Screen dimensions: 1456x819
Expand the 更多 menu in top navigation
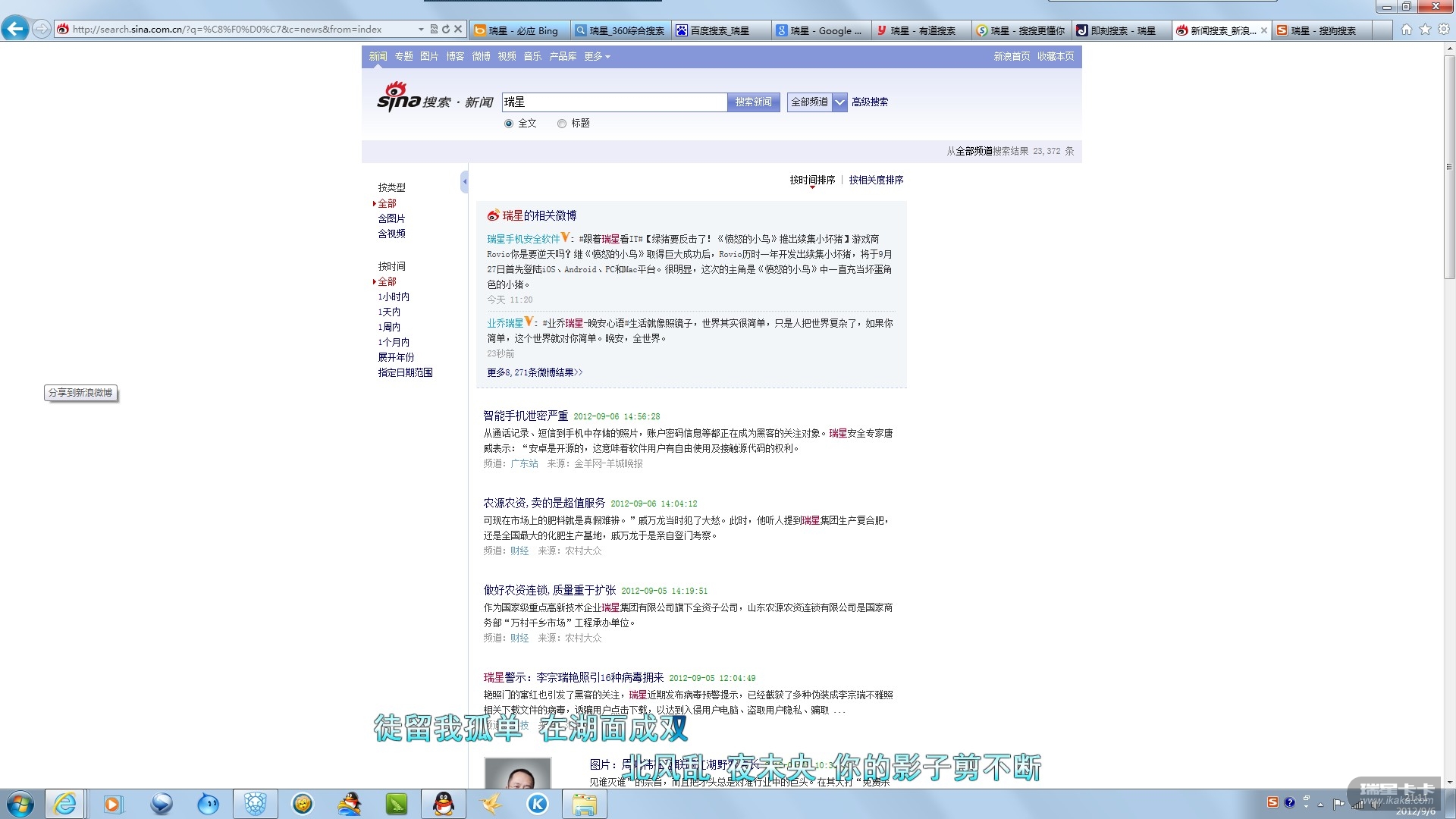[x=597, y=57]
